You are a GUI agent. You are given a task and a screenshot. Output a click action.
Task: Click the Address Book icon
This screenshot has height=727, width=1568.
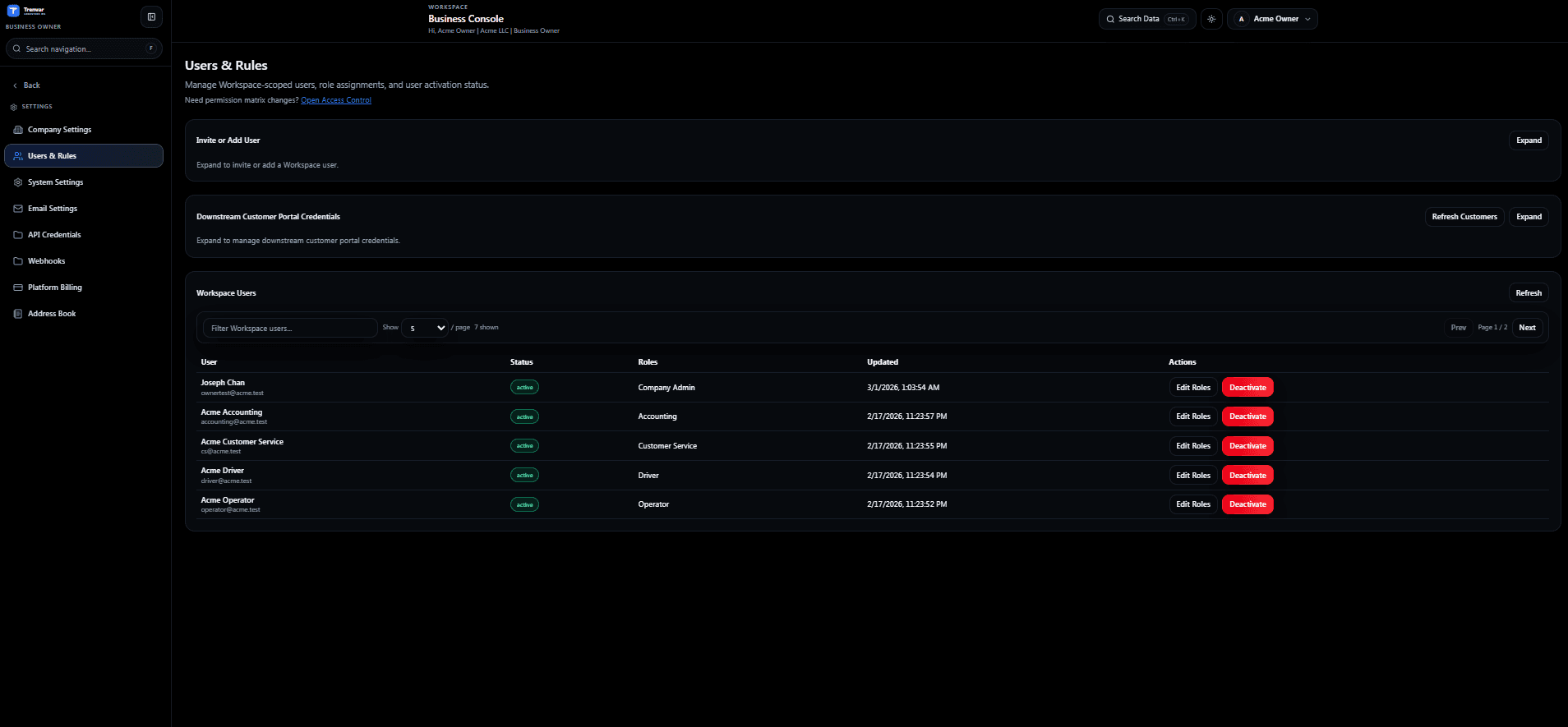click(18, 314)
